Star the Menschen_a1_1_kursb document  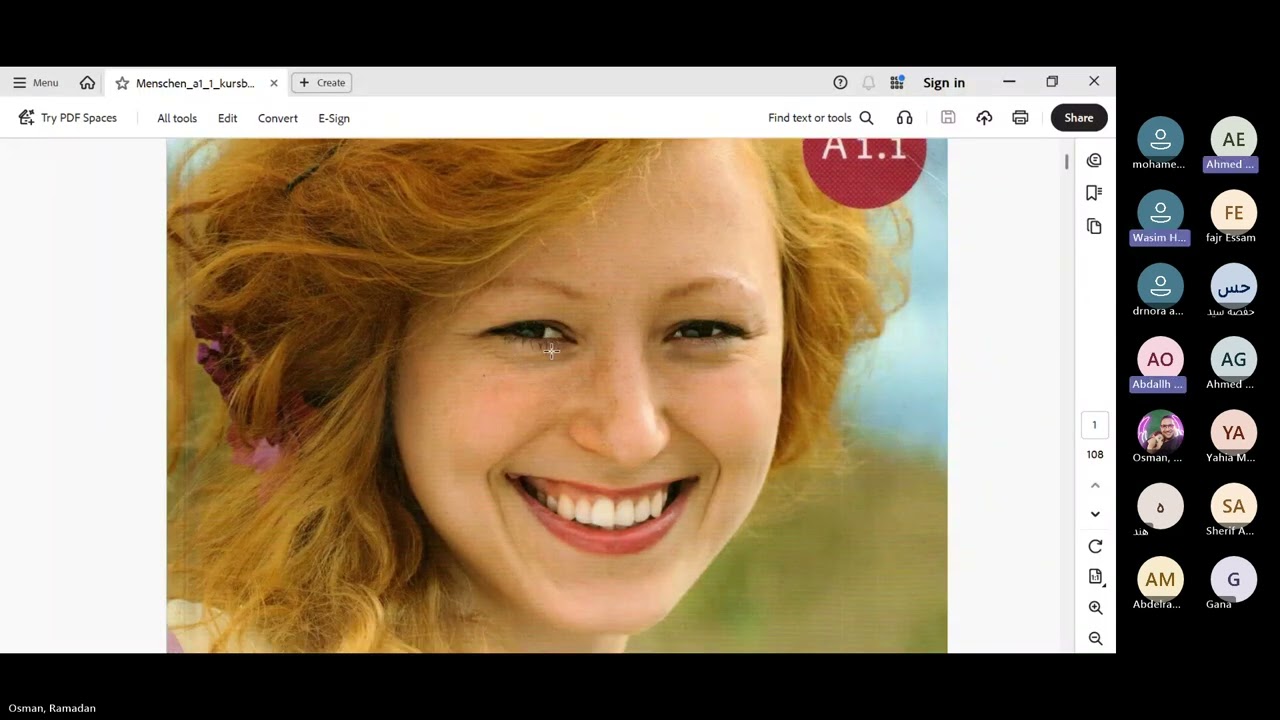pos(122,83)
